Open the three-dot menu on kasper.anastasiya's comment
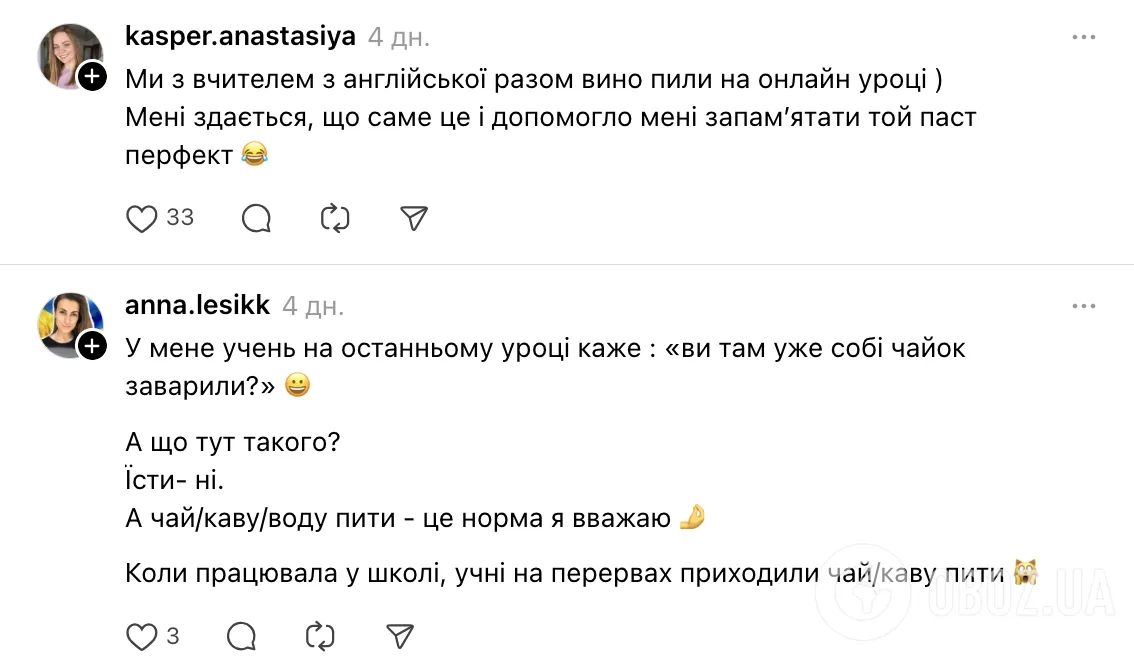This screenshot has height=656, width=1134. 1084,36
